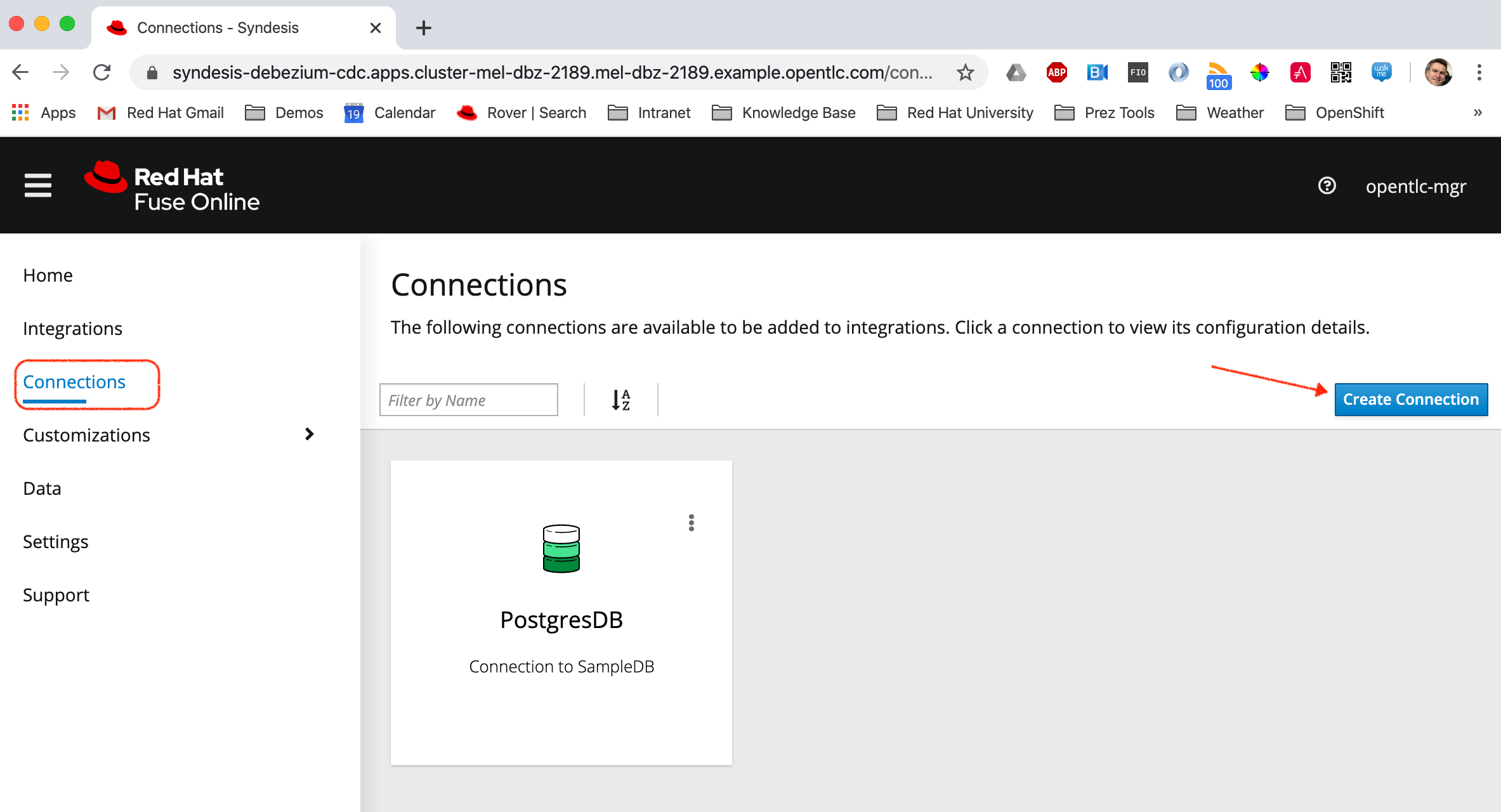1501x812 pixels.
Task: Open the red Acrobat-style extension icon
Action: point(1300,72)
